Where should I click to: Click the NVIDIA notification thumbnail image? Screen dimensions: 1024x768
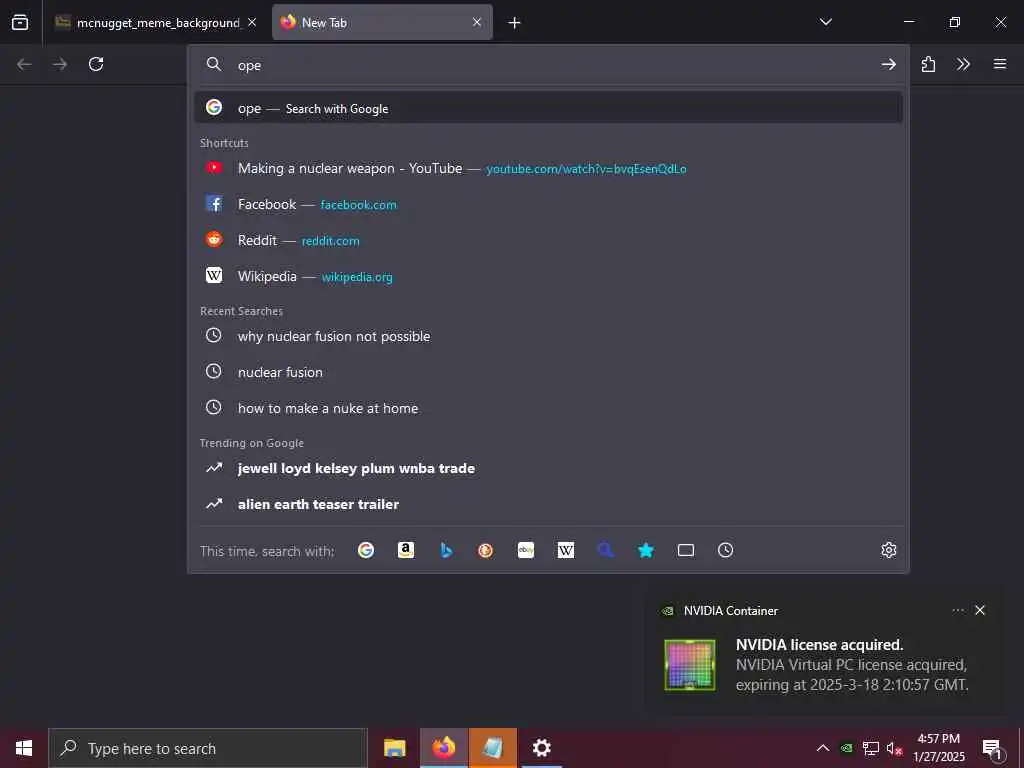click(690, 665)
